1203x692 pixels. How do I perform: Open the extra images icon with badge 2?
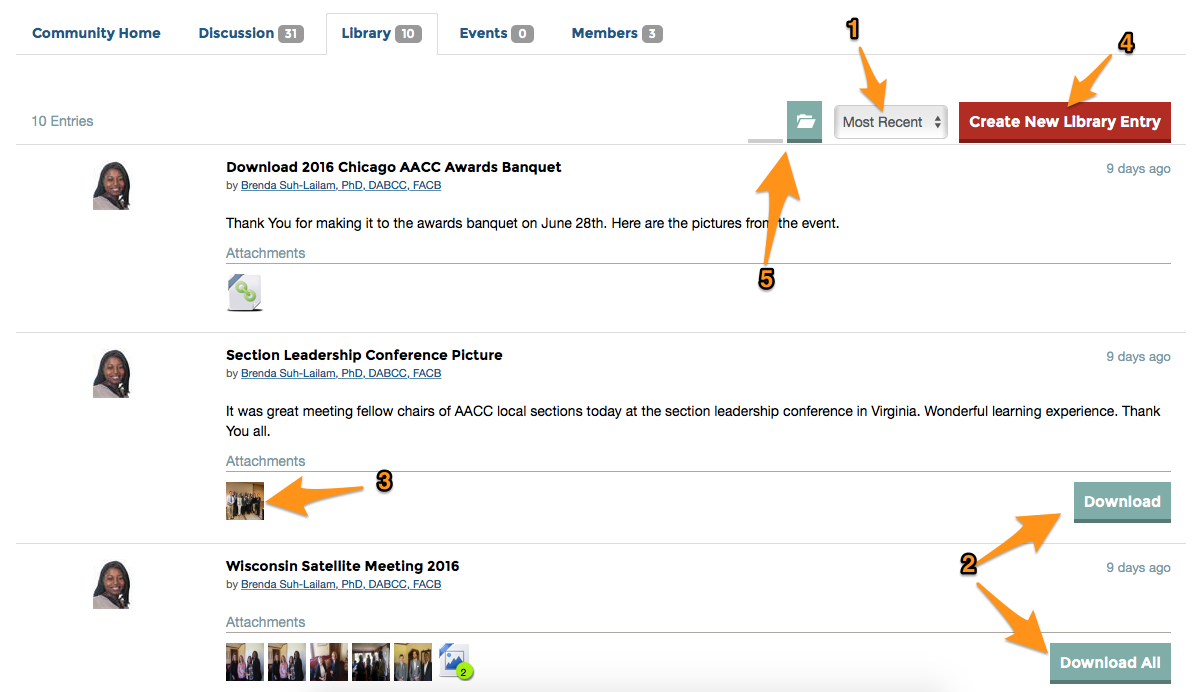[455, 661]
